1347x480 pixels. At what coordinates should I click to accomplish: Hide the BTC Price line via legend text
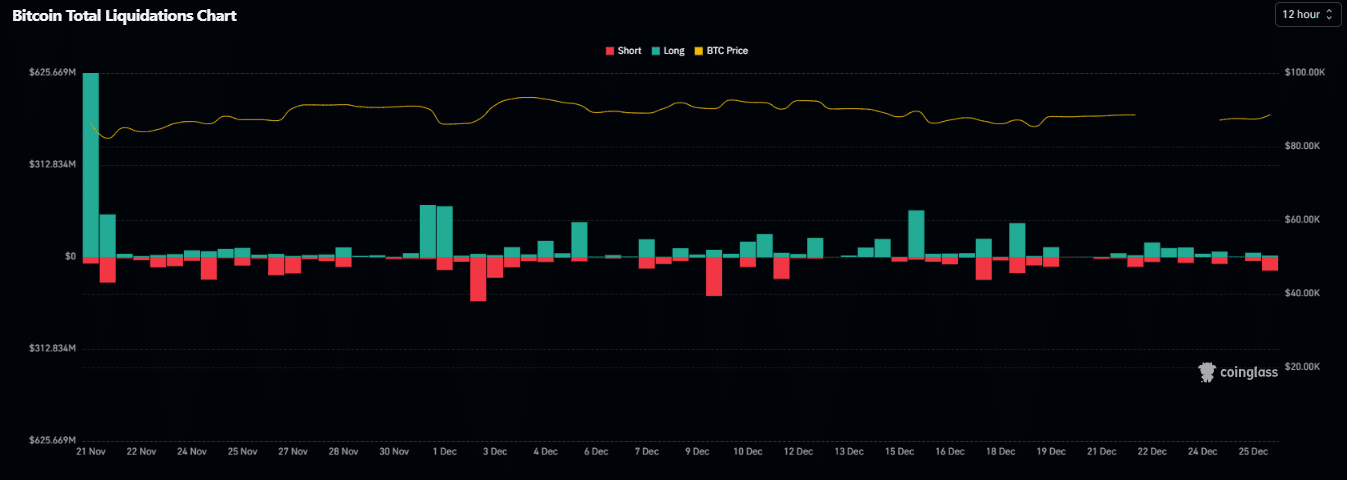pos(727,50)
